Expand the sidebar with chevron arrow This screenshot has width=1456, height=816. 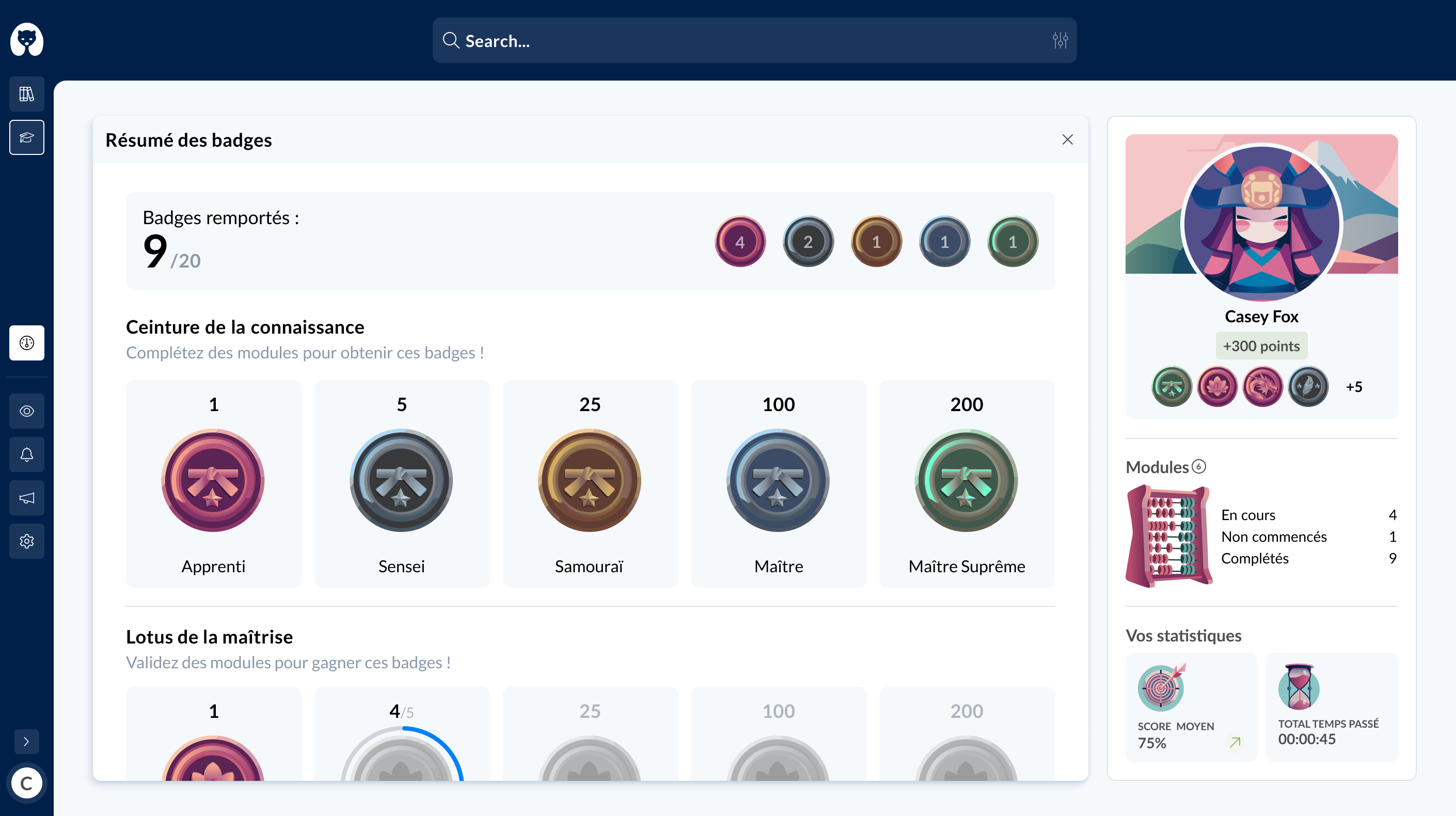(26, 741)
